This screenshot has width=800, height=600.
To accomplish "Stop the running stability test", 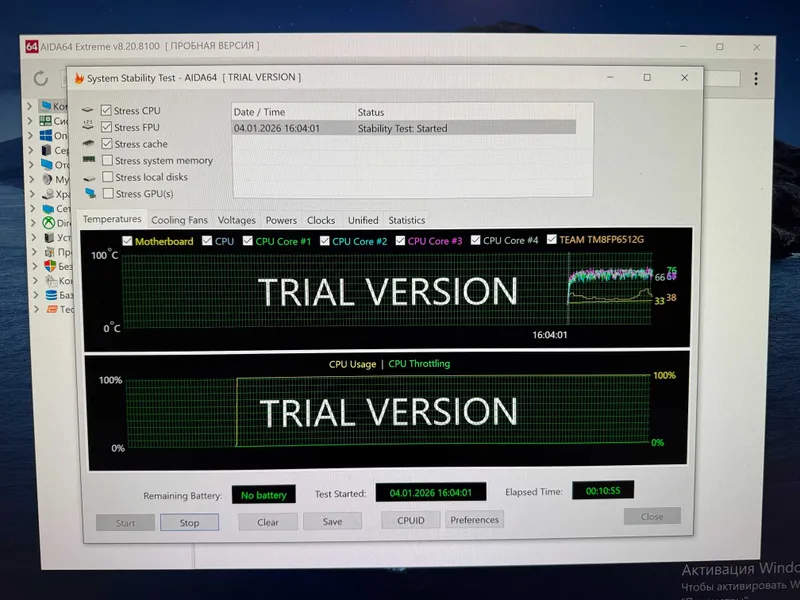I will 189,522.
